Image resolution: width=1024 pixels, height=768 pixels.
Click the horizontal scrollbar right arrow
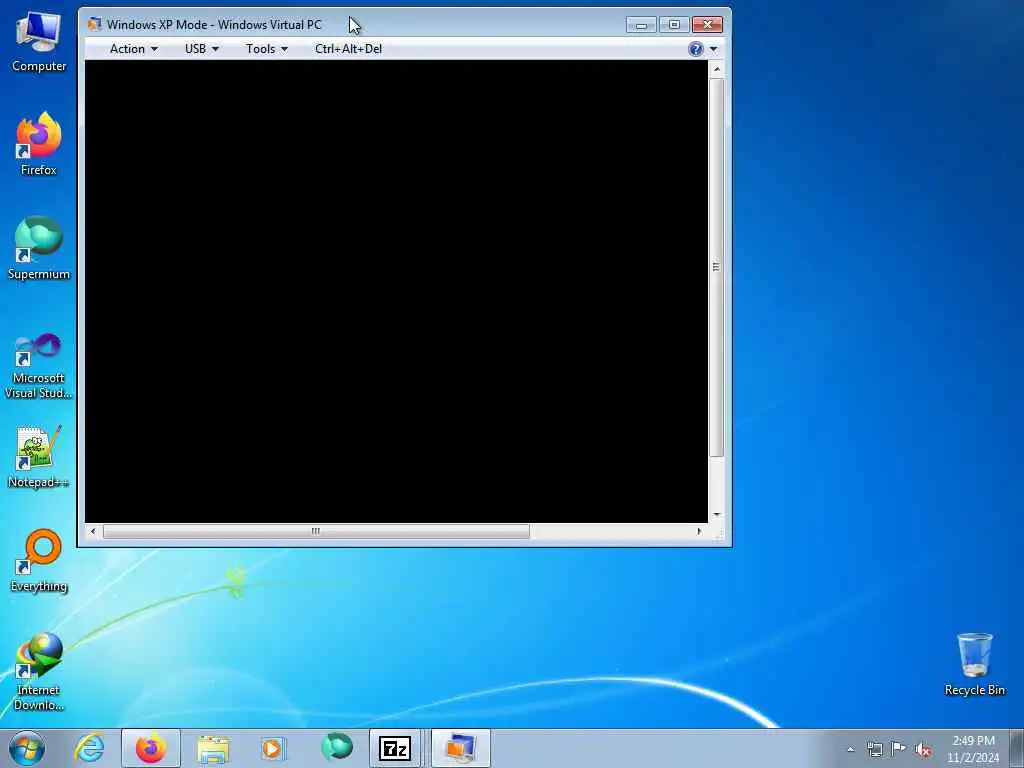[x=699, y=531]
